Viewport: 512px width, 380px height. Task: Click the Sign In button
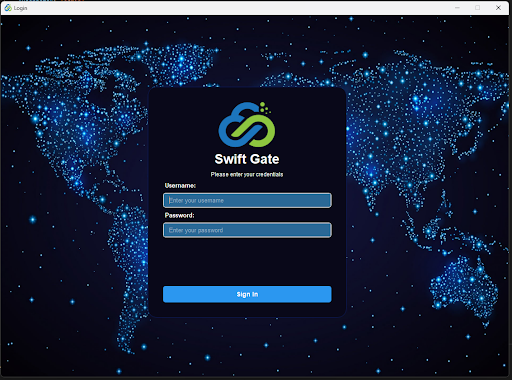coord(247,294)
